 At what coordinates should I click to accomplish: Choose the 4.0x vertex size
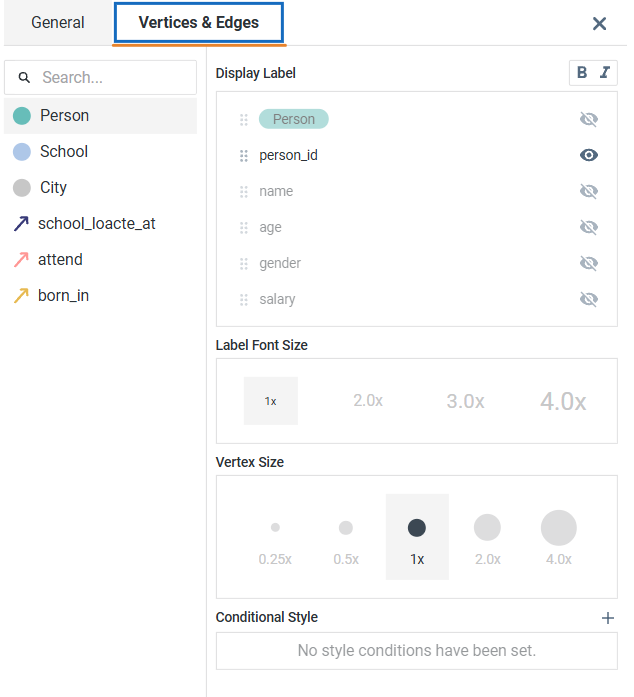[x=558, y=537]
